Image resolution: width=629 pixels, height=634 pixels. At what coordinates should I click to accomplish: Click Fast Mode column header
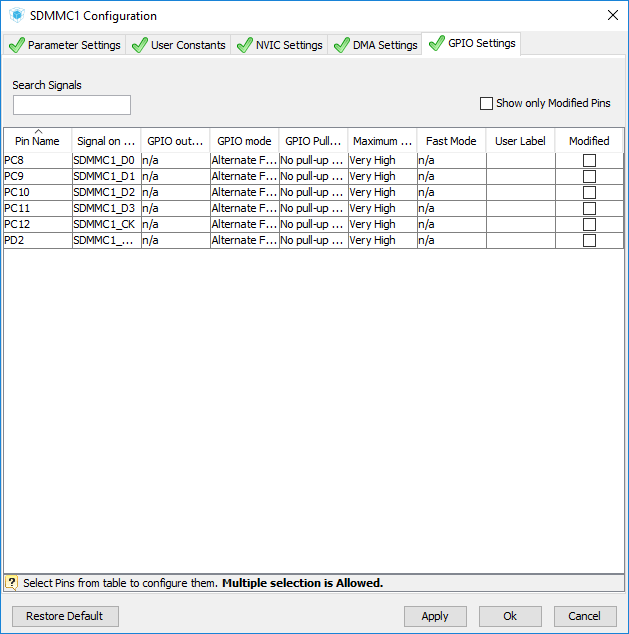point(451,141)
